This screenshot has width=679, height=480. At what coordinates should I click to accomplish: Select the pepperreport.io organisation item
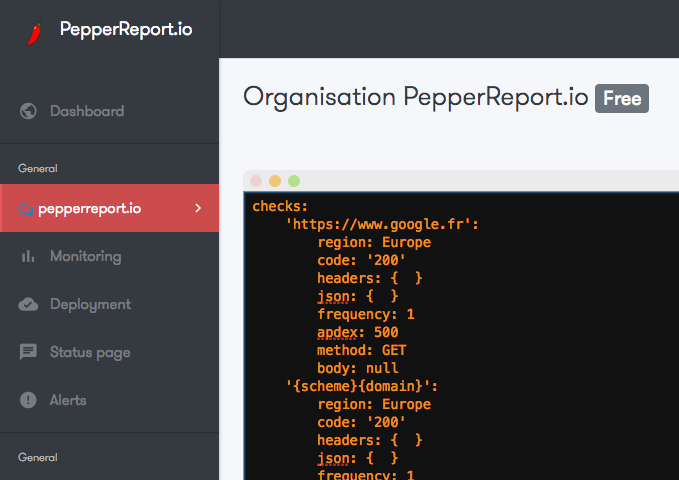tap(109, 208)
